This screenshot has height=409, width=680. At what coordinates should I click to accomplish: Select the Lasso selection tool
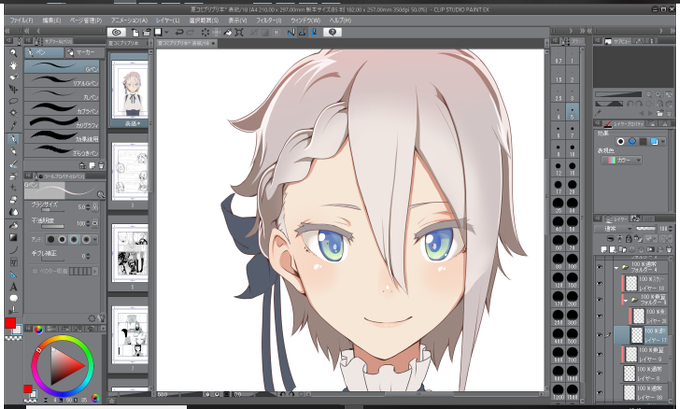point(13,101)
